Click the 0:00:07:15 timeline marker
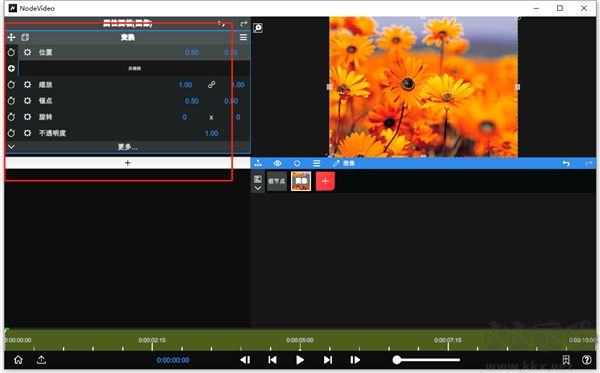600x373 pixels. [x=448, y=340]
